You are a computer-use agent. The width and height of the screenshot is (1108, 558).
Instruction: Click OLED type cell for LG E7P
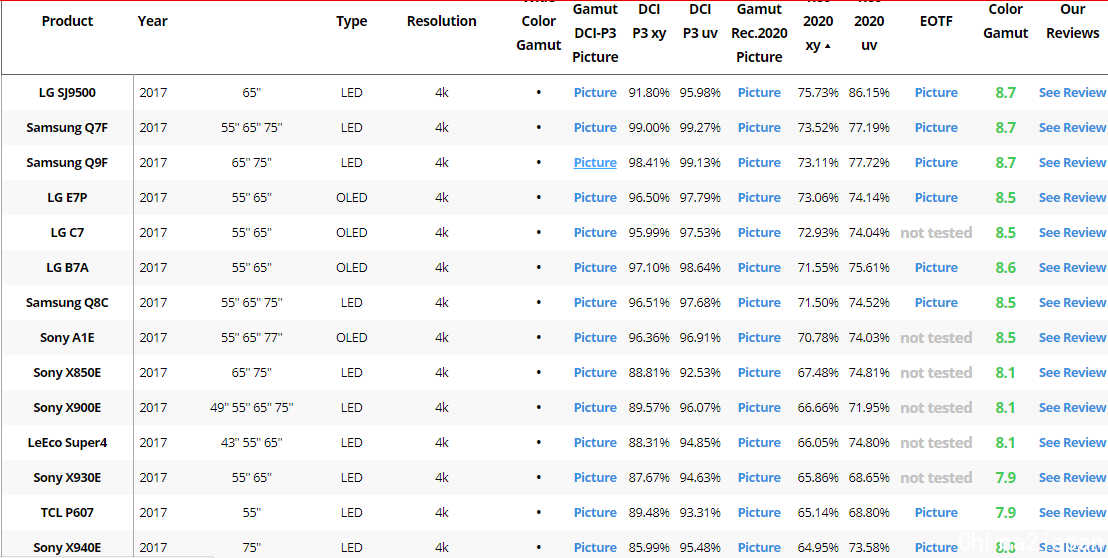pos(351,198)
